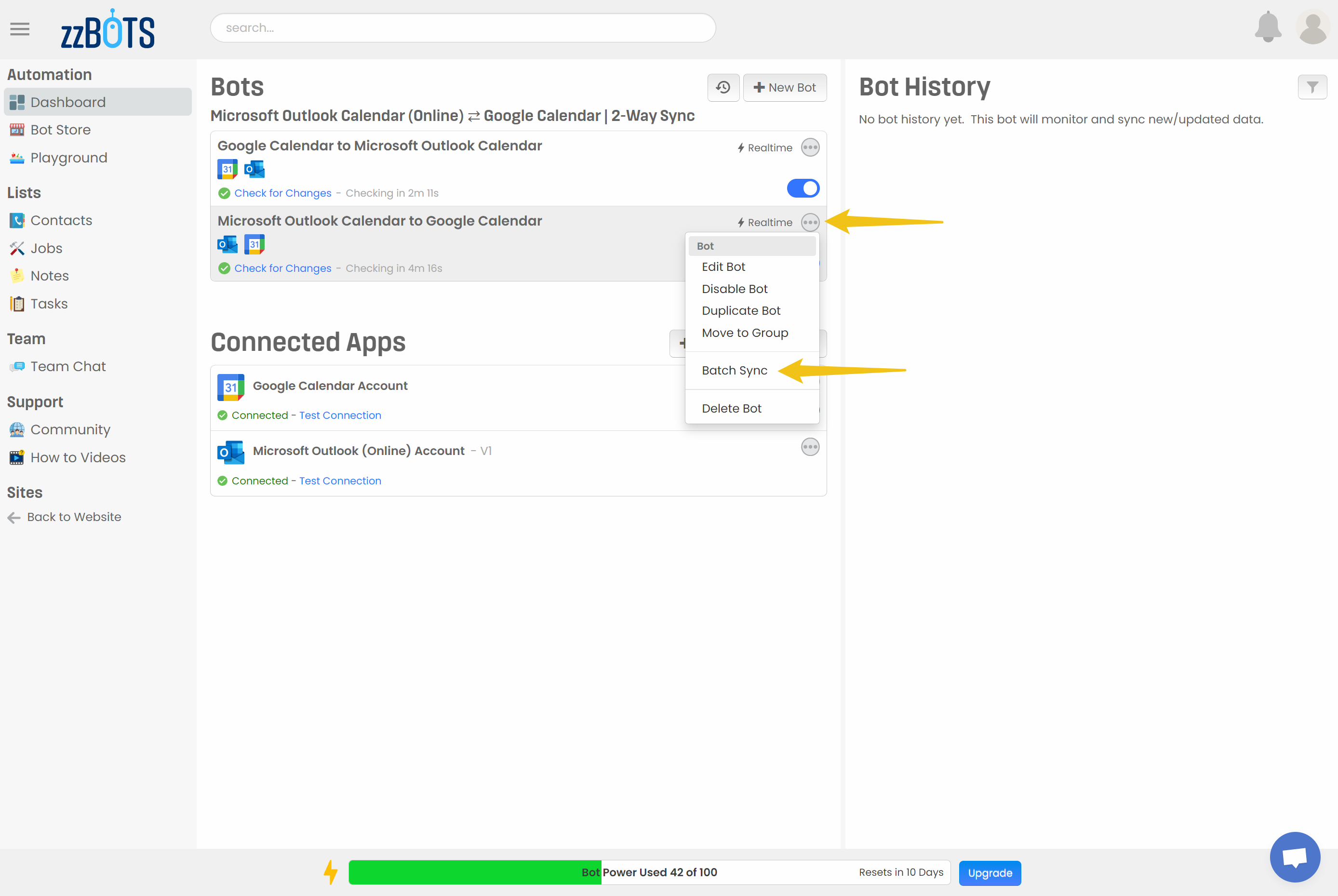
Task: Choose Duplicate Bot in the menu
Action: pyautogui.click(x=741, y=310)
